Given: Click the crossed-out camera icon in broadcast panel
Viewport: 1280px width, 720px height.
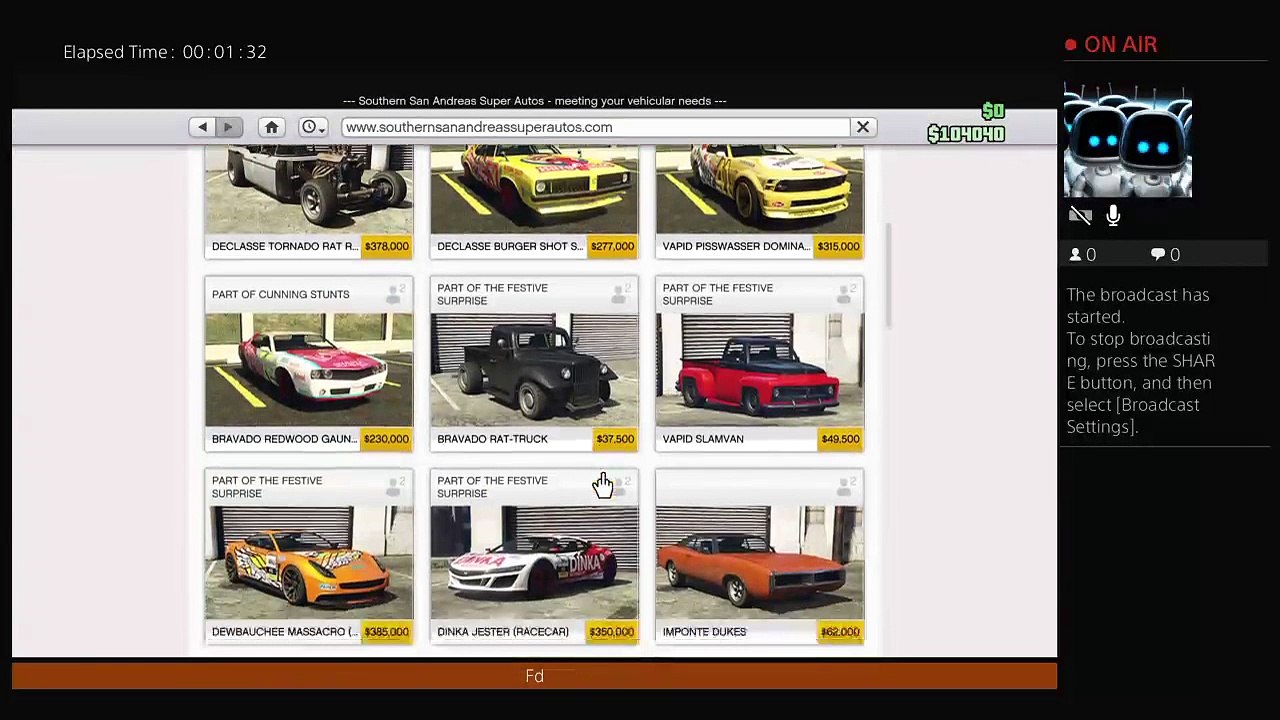Looking at the screenshot, I should (1080, 215).
